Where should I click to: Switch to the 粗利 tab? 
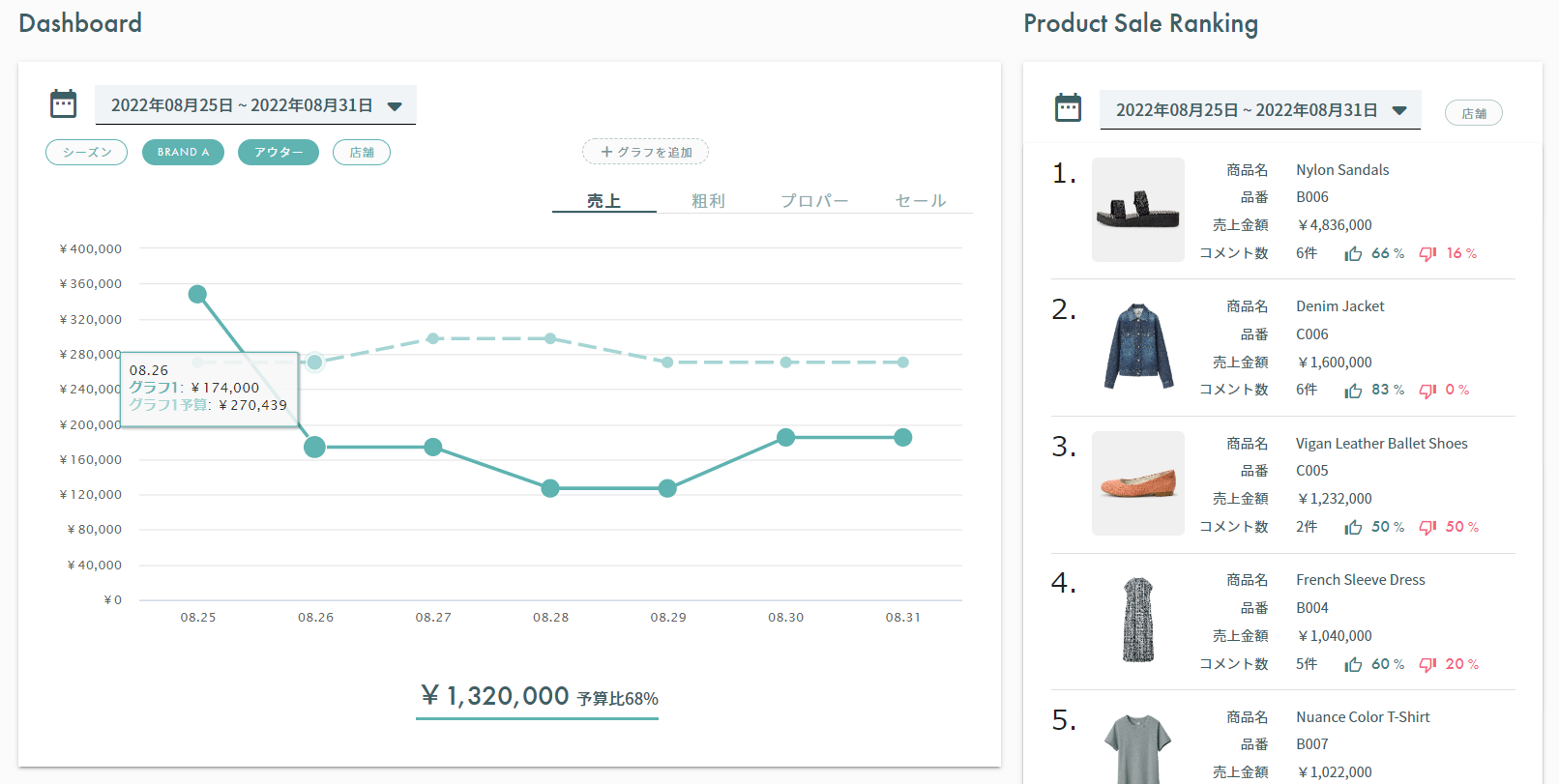coord(708,201)
